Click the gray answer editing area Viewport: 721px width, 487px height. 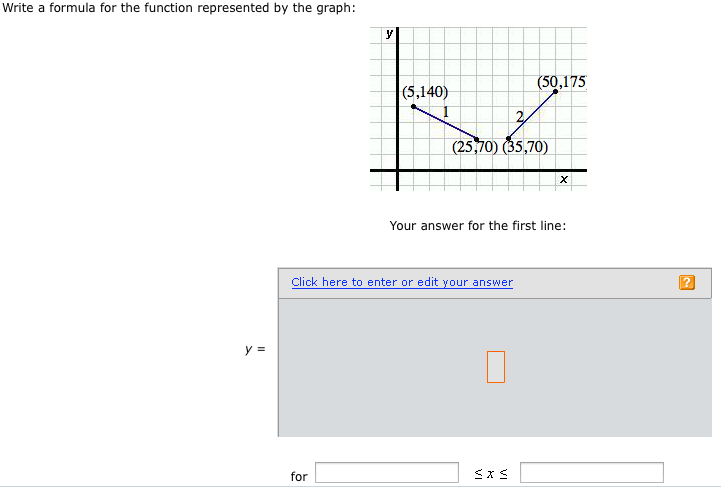(x=495, y=367)
